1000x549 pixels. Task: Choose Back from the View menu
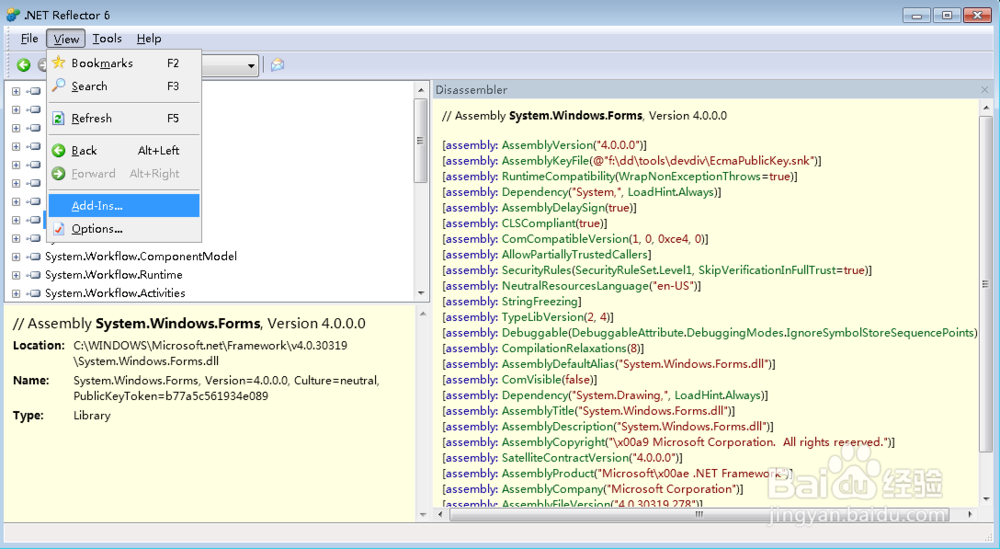pyautogui.click(x=124, y=150)
